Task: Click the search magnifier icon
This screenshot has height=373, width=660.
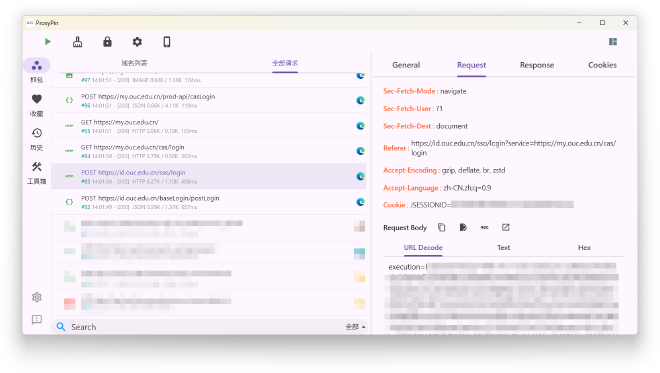Action: 61,327
